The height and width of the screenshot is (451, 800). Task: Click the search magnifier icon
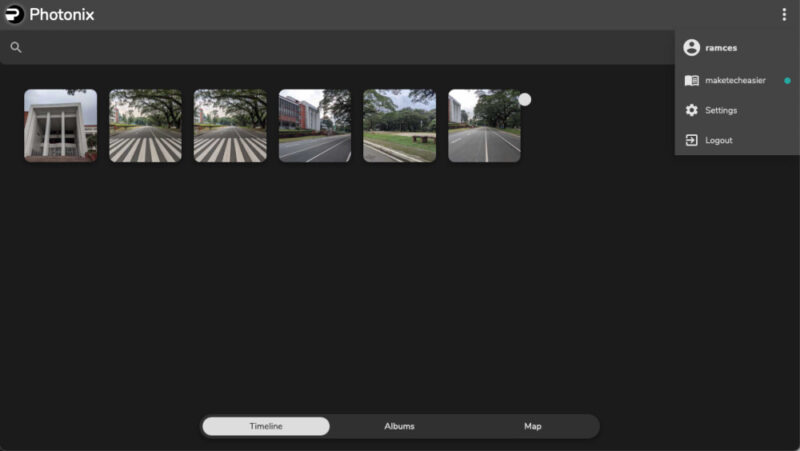[16, 47]
